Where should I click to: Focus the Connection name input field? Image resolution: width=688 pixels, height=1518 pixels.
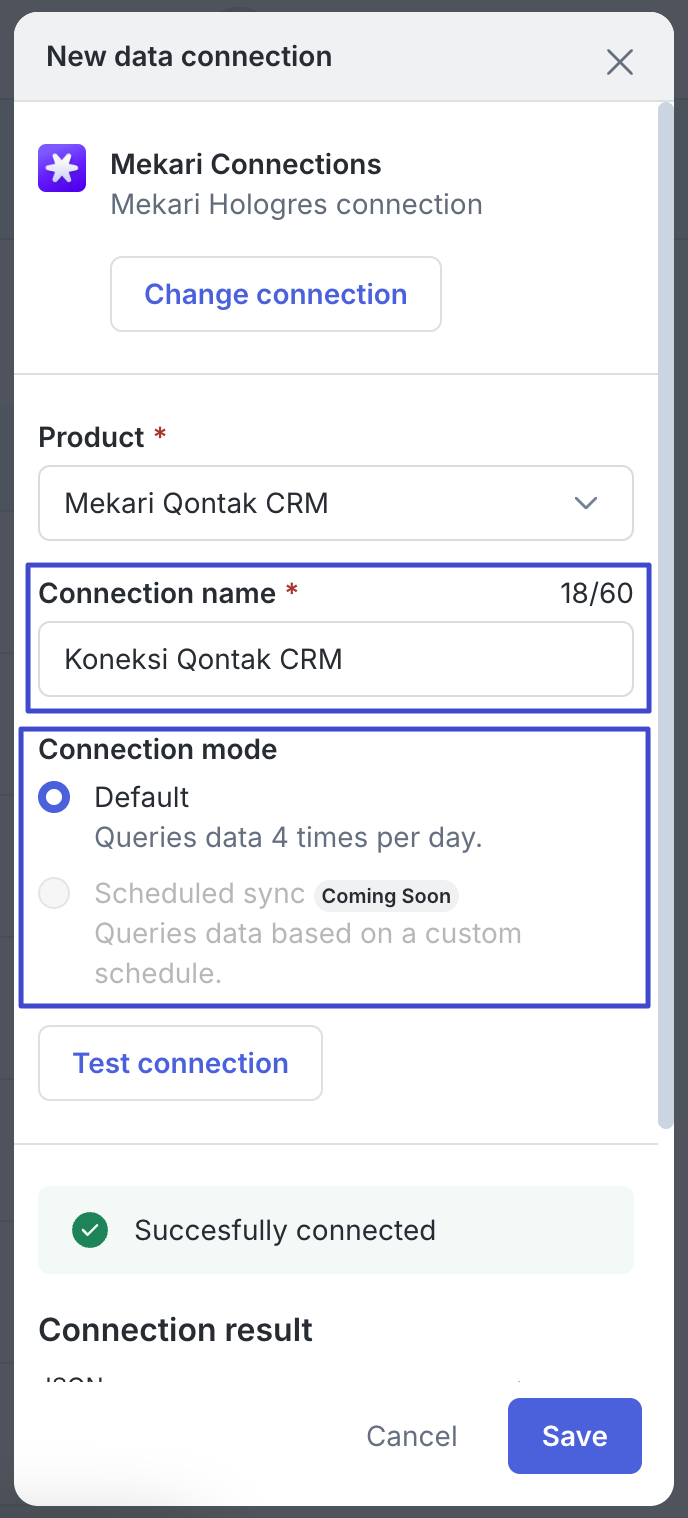point(335,659)
